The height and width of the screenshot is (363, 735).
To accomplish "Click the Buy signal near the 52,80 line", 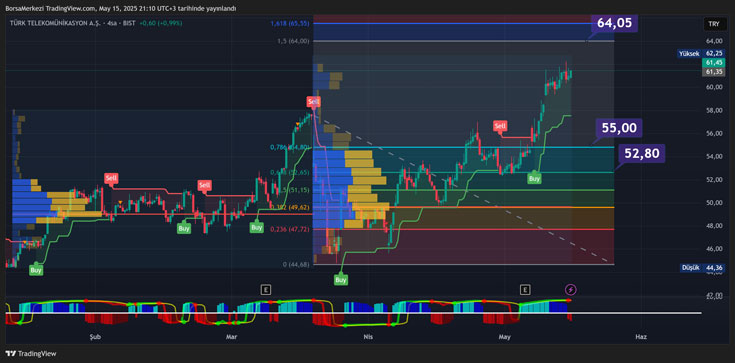I will pos(534,178).
